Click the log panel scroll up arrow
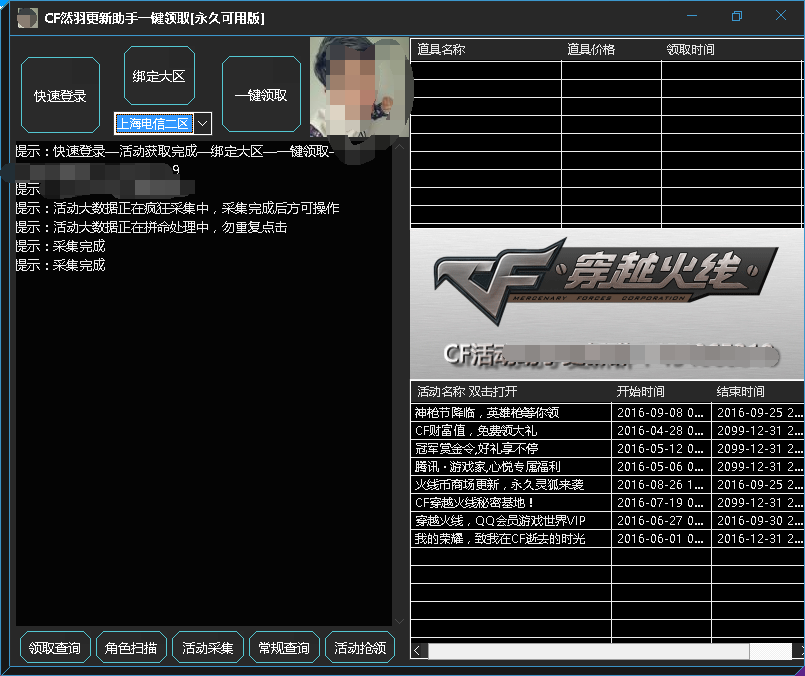This screenshot has height=676, width=805. pyautogui.click(x=399, y=147)
